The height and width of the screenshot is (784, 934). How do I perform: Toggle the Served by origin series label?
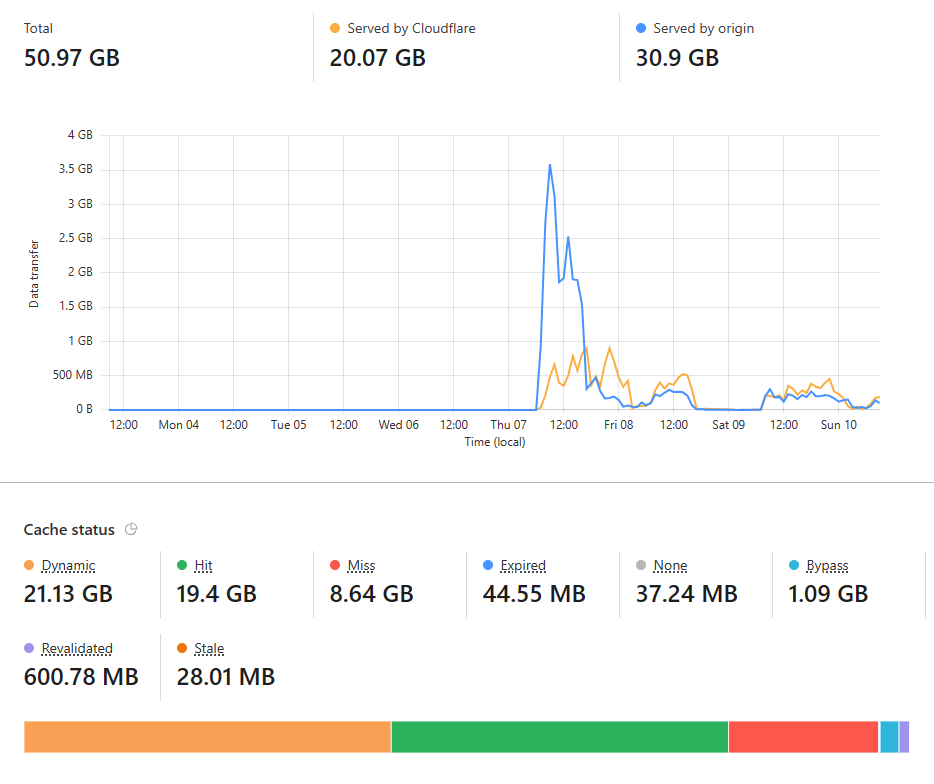[703, 28]
